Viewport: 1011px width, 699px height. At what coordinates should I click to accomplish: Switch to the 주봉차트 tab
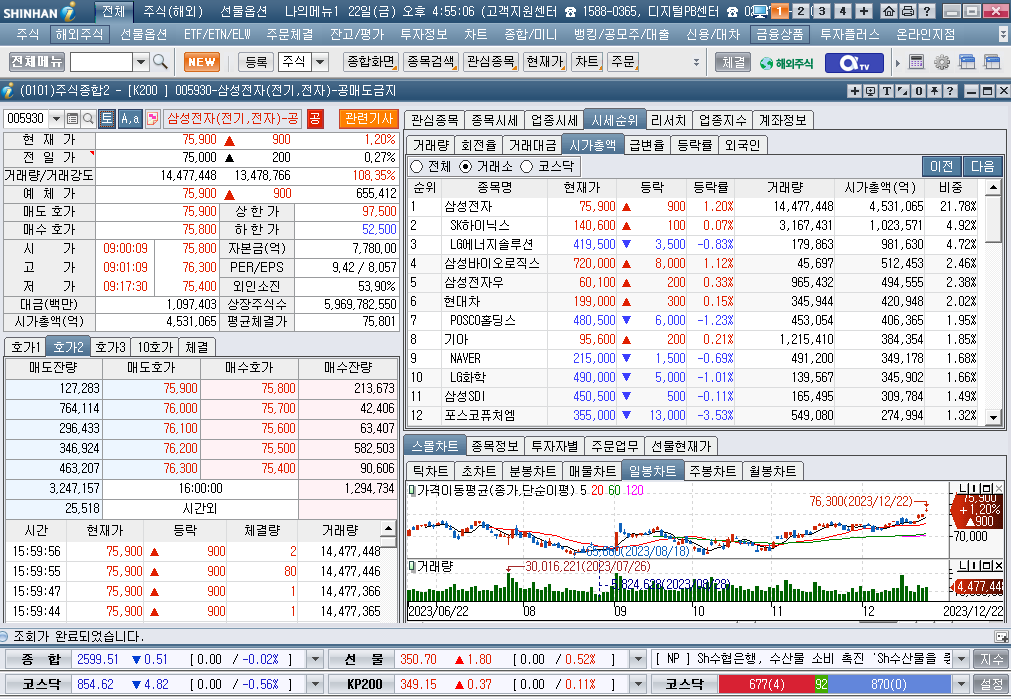coord(712,471)
